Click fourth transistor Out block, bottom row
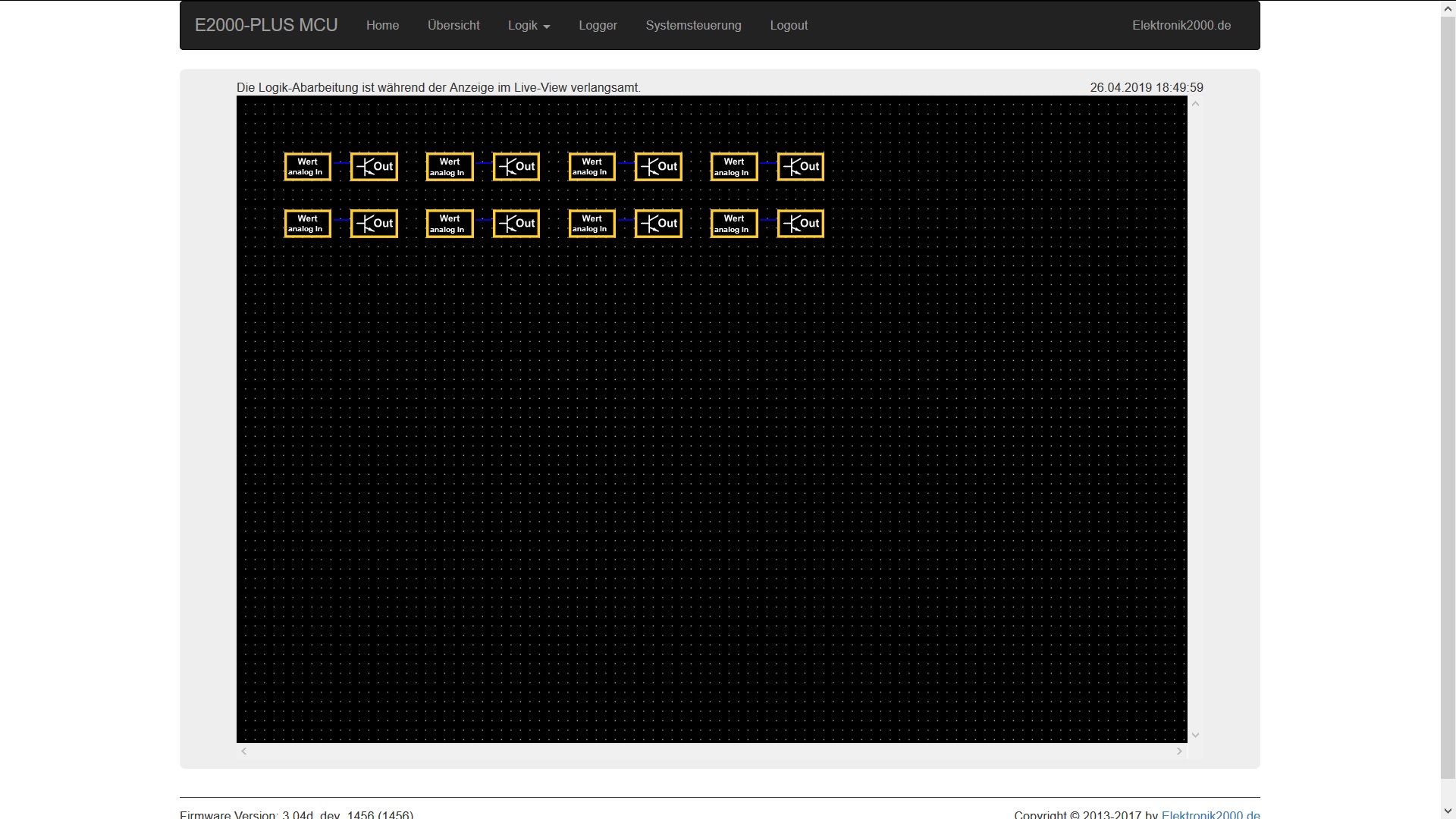Viewport: 1456px width, 819px height. (800, 224)
